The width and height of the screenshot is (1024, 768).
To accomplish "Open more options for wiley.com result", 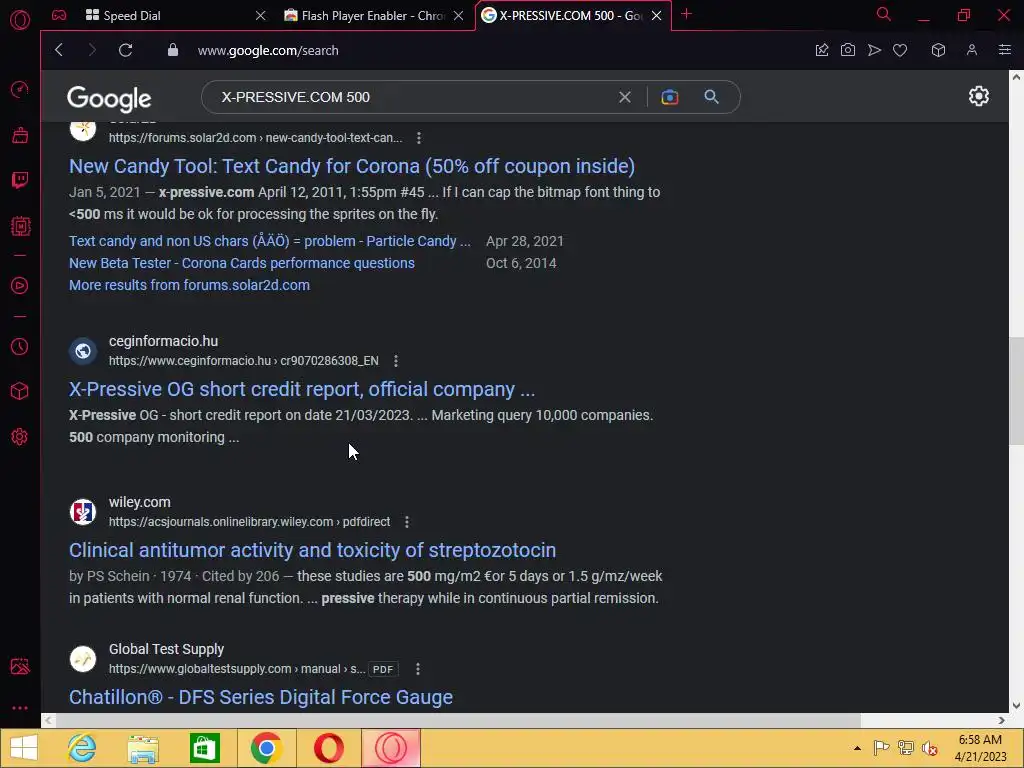I will [x=407, y=522].
